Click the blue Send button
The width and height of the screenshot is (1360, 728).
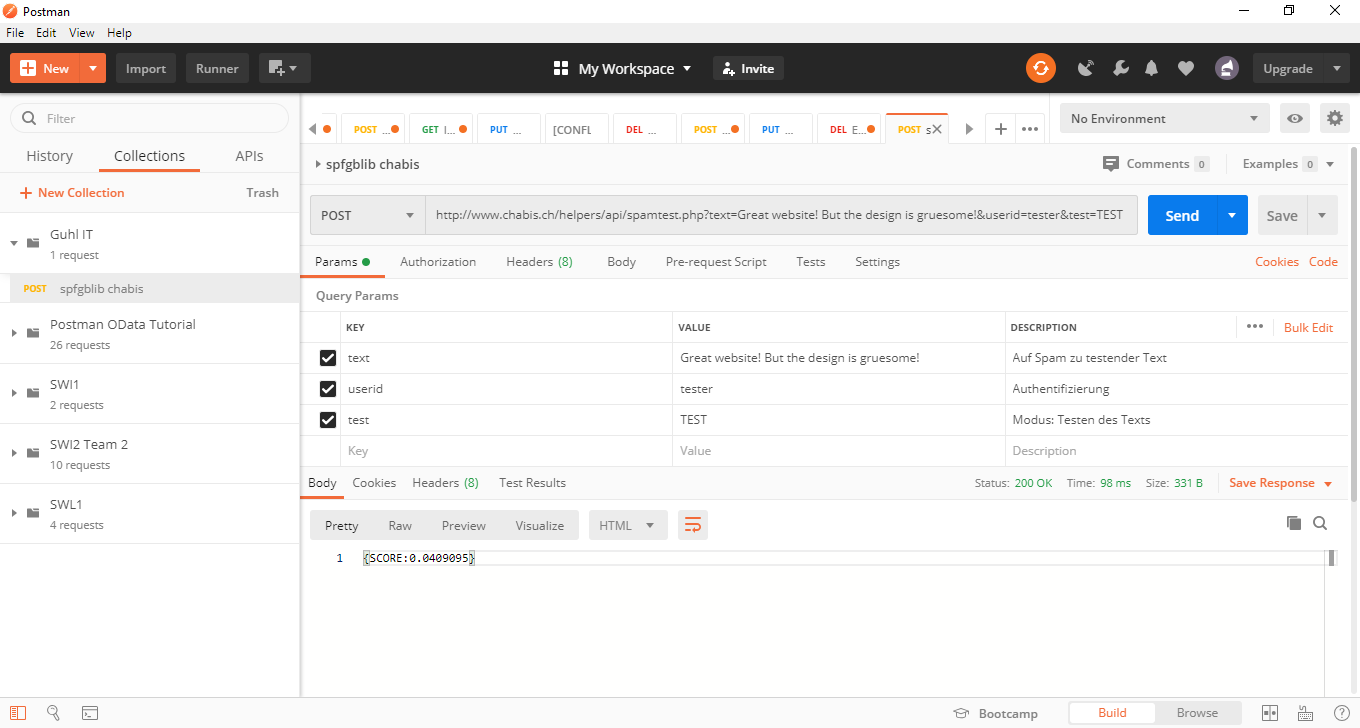coord(1182,215)
